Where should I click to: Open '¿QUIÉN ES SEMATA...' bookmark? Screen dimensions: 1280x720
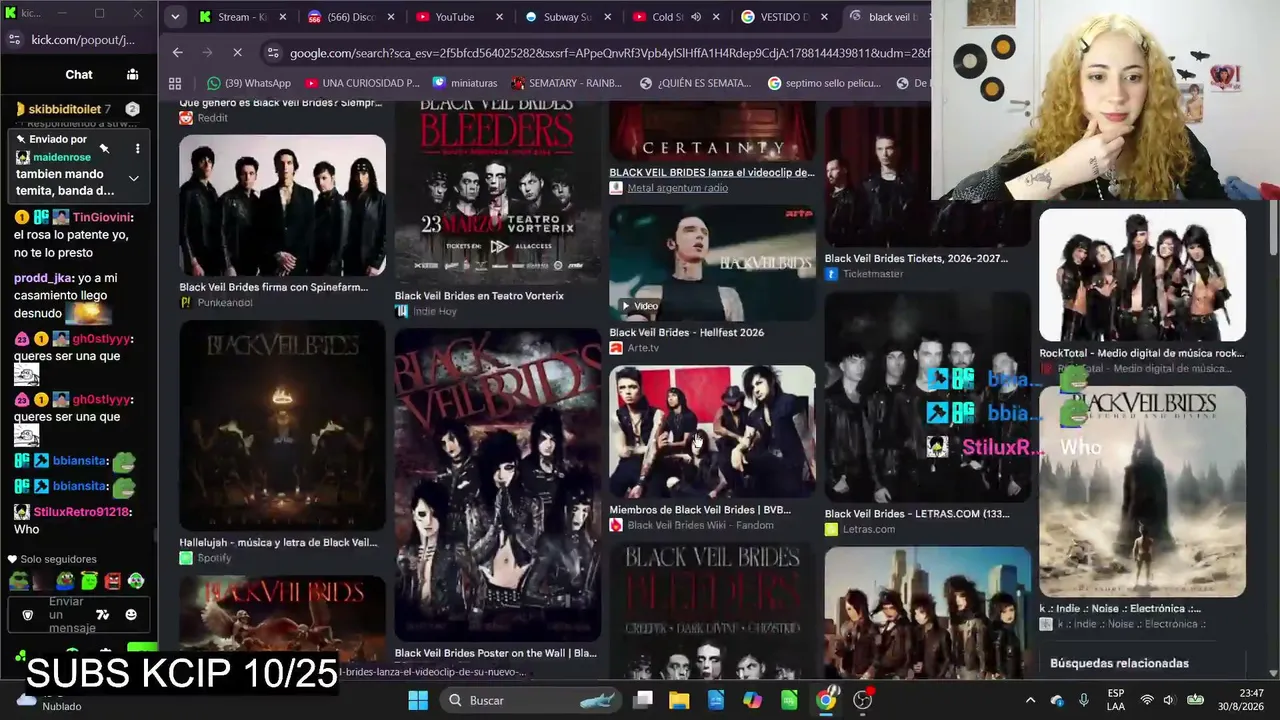click(x=695, y=83)
